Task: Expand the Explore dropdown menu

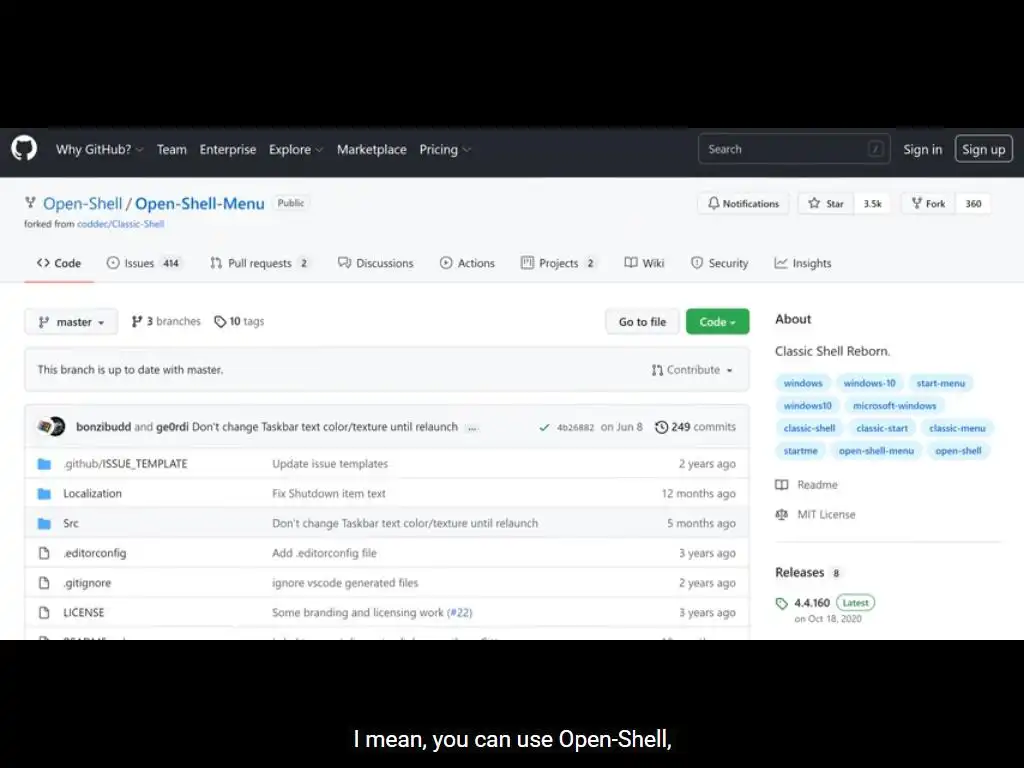Action: (x=296, y=150)
